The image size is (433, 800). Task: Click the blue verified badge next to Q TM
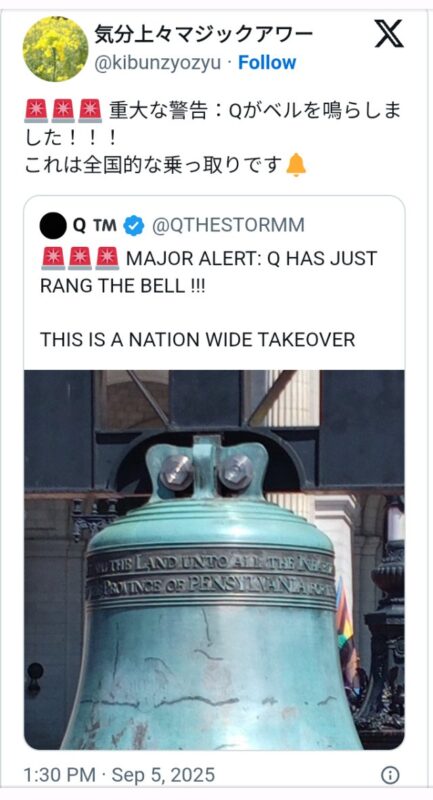[x=134, y=226]
